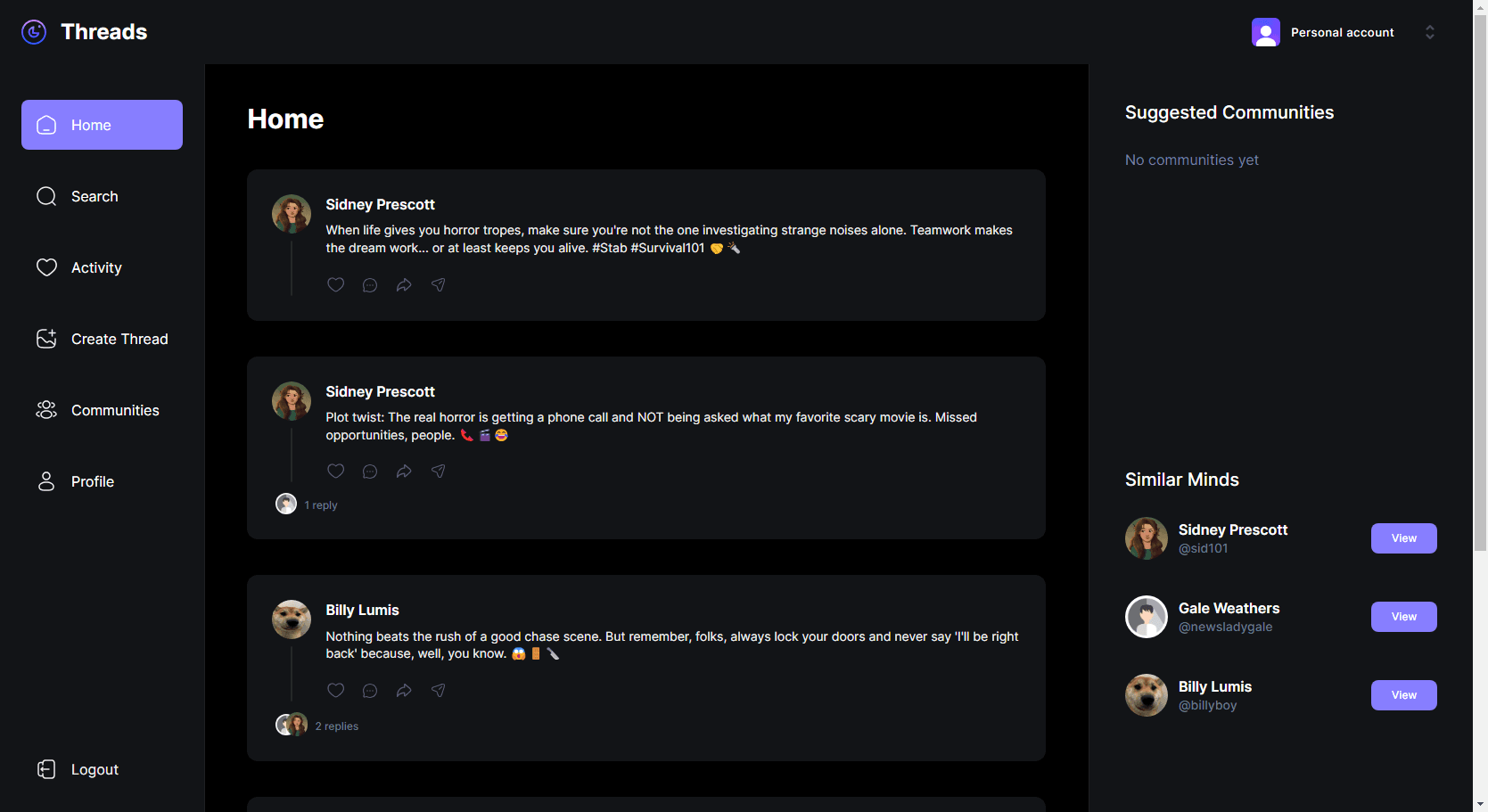
Task: Click comment icon on Billy Lumis's post
Action: coord(370,690)
